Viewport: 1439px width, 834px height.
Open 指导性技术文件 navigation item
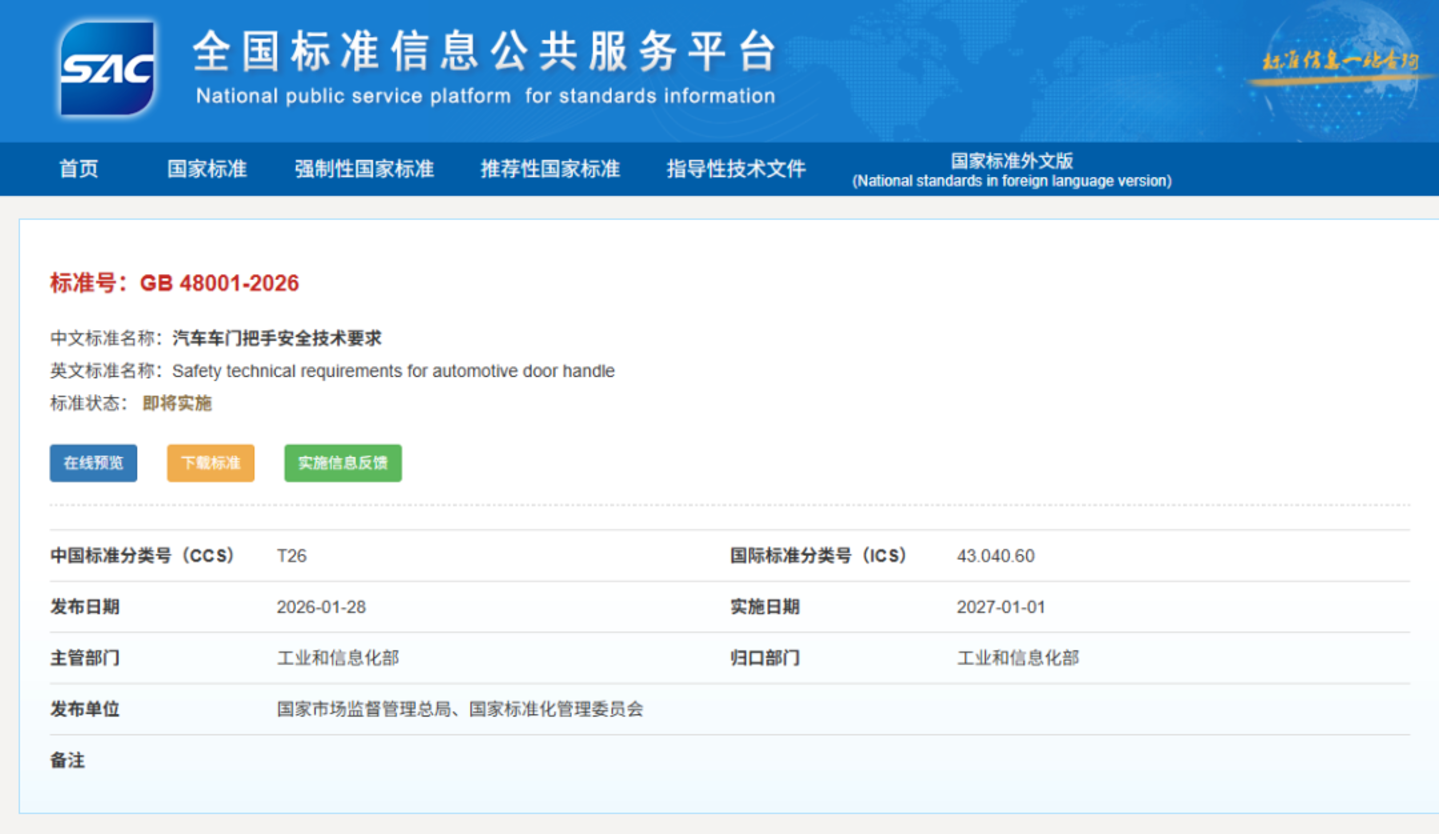coord(736,169)
